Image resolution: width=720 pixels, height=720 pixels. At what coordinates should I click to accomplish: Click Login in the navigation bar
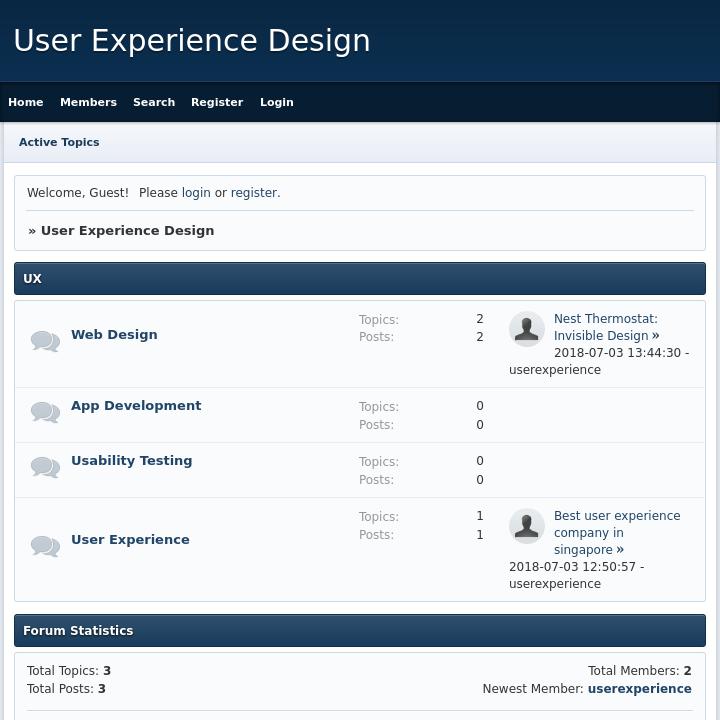(x=277, y=102)
